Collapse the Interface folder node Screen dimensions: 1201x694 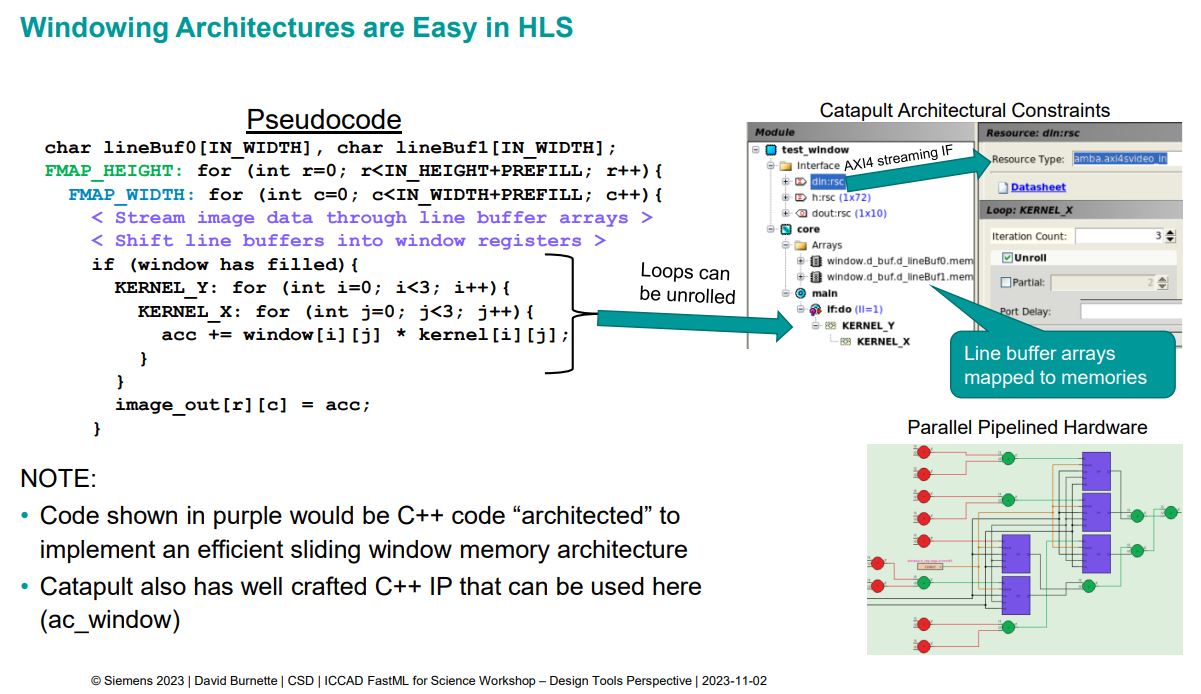point(770,166)
